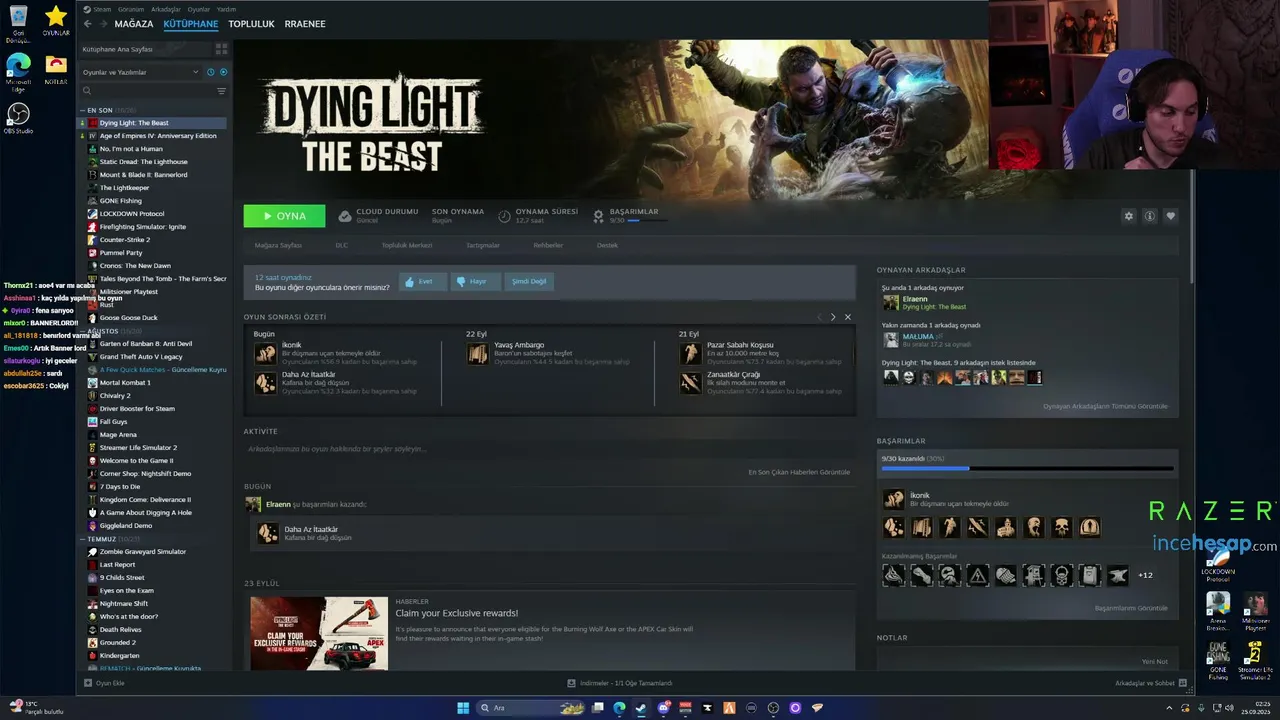Select Counter-Strike 2 in library
This screenshot has width=1280, height=720.
pyautogui.click(x=125, y=240)
